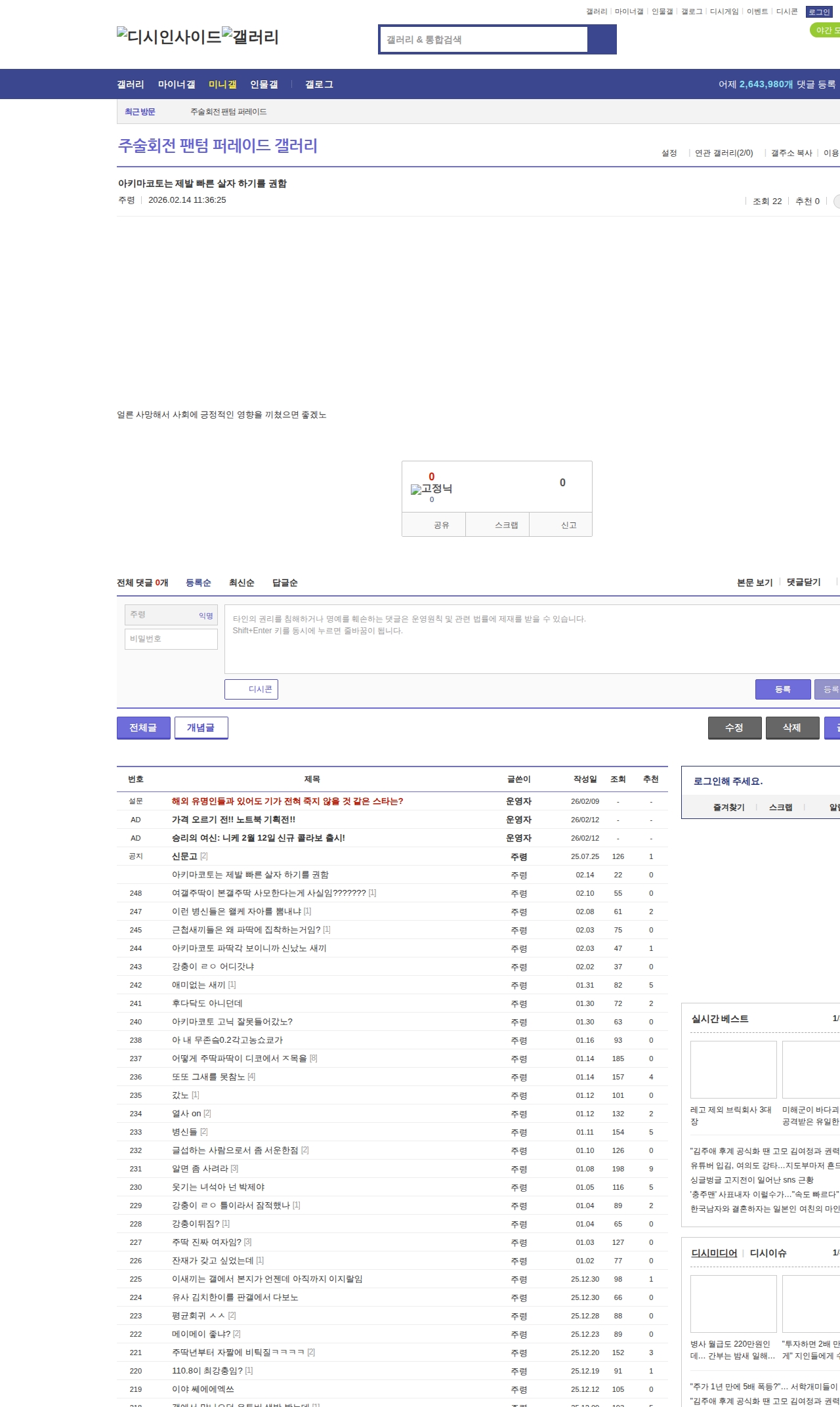The width and height of the screenshot is (840, 1407).
Task: Select the 개념글 tab
Action: click(201, 727)
